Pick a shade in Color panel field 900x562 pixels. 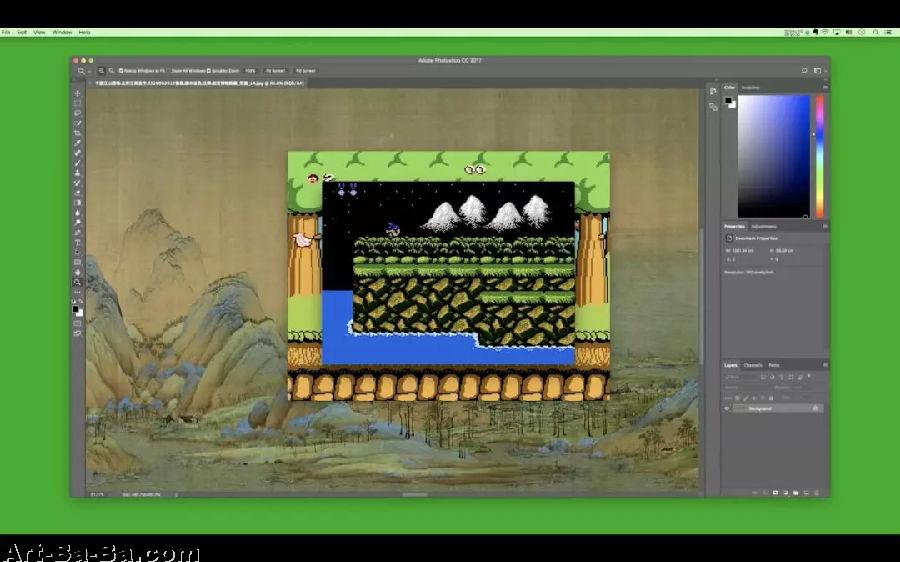click(x=773, y=156)
